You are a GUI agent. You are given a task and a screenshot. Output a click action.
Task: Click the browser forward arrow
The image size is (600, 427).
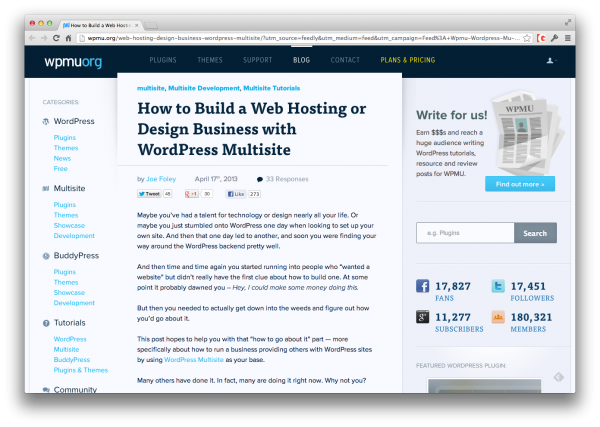pos(44,38)
